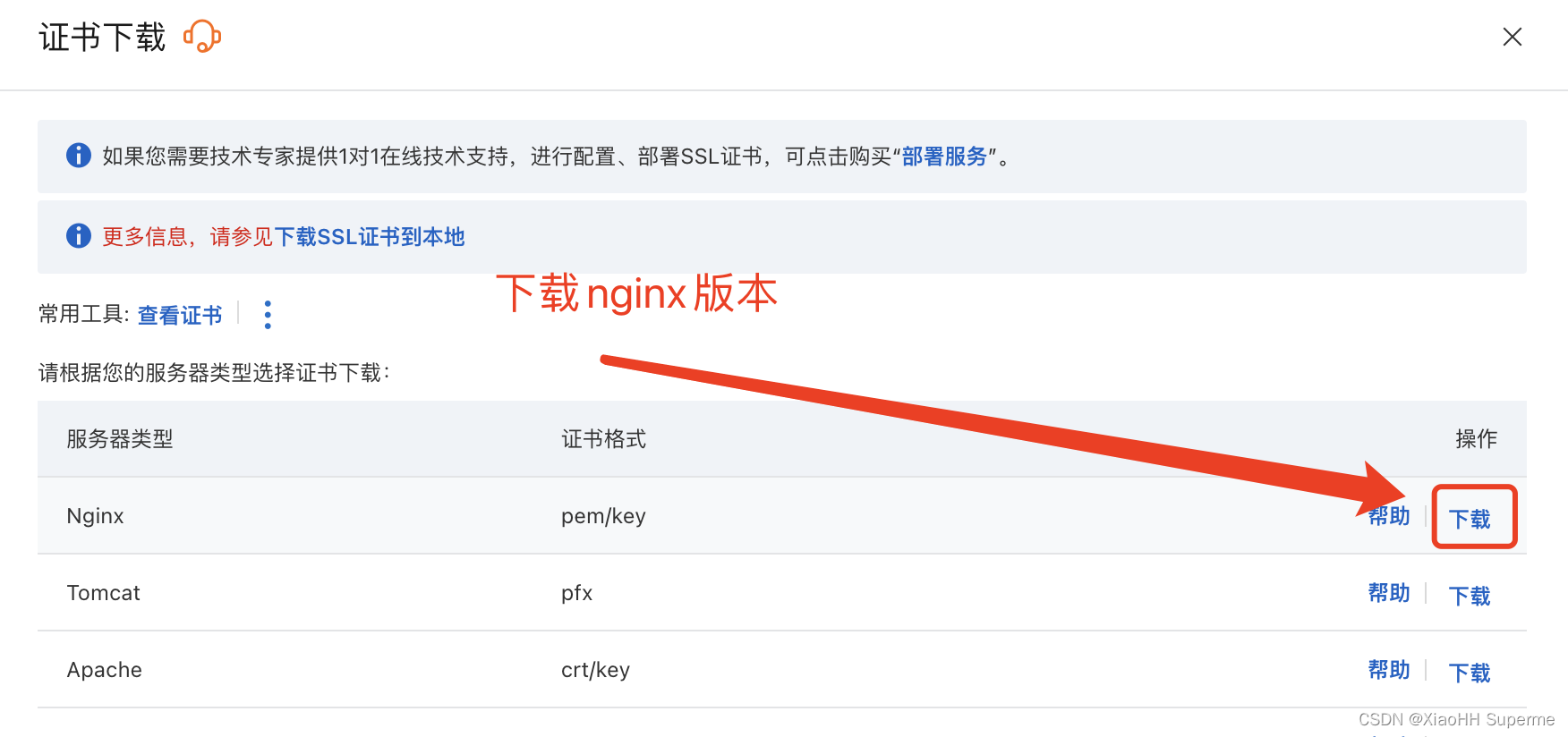This screenshot has height=737, width=1568.
Task: Open the 部署服务 link
Action: 944,157
